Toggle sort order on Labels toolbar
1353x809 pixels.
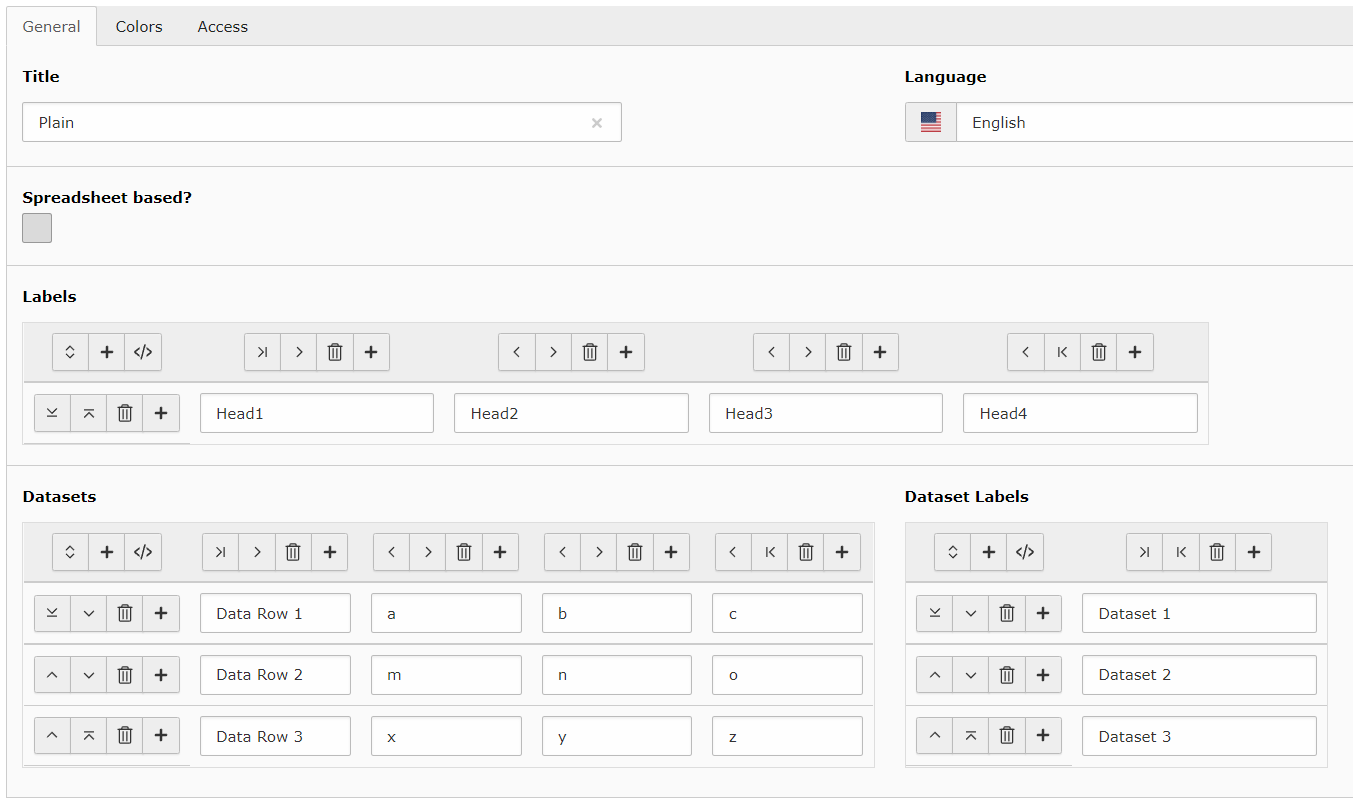[70, 352]
